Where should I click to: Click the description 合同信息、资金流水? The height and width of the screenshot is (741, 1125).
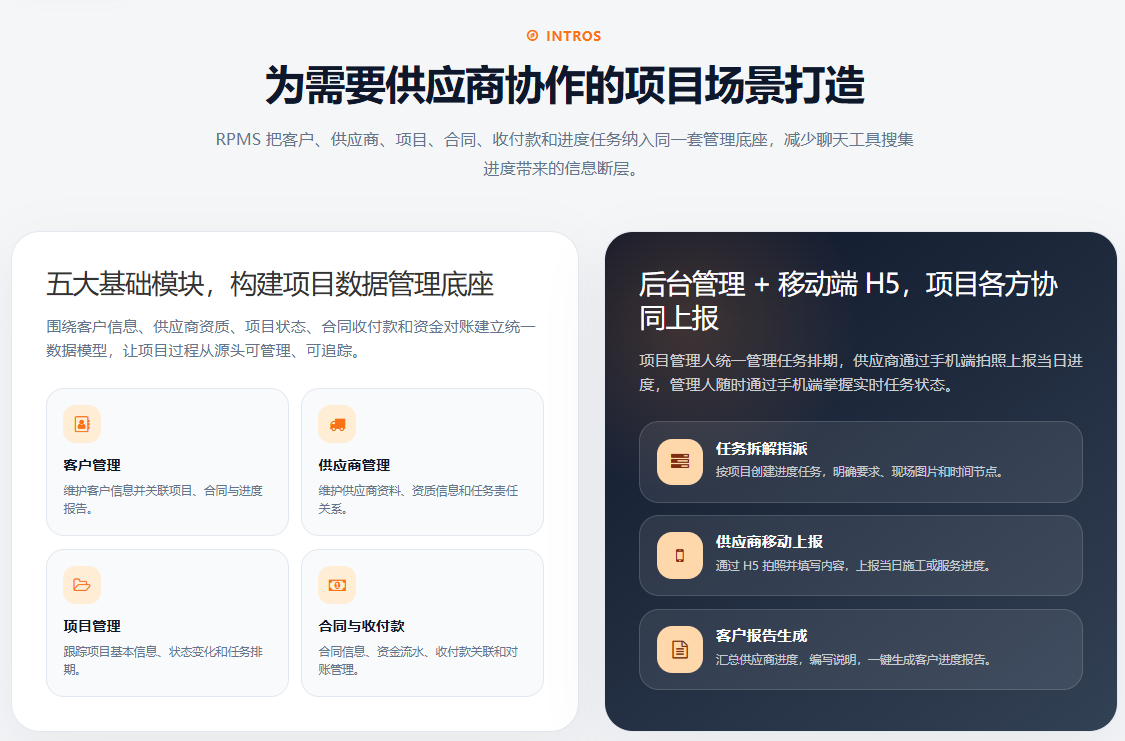[x=418, y=660]
